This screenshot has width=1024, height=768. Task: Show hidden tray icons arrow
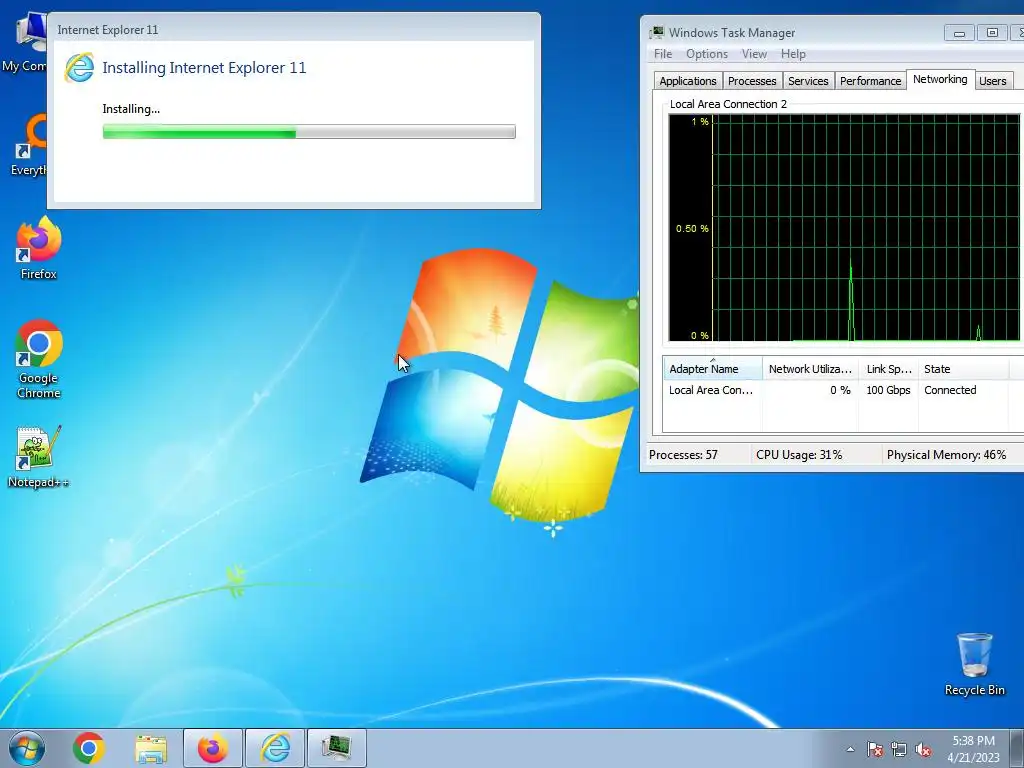[x=850, y=749]
